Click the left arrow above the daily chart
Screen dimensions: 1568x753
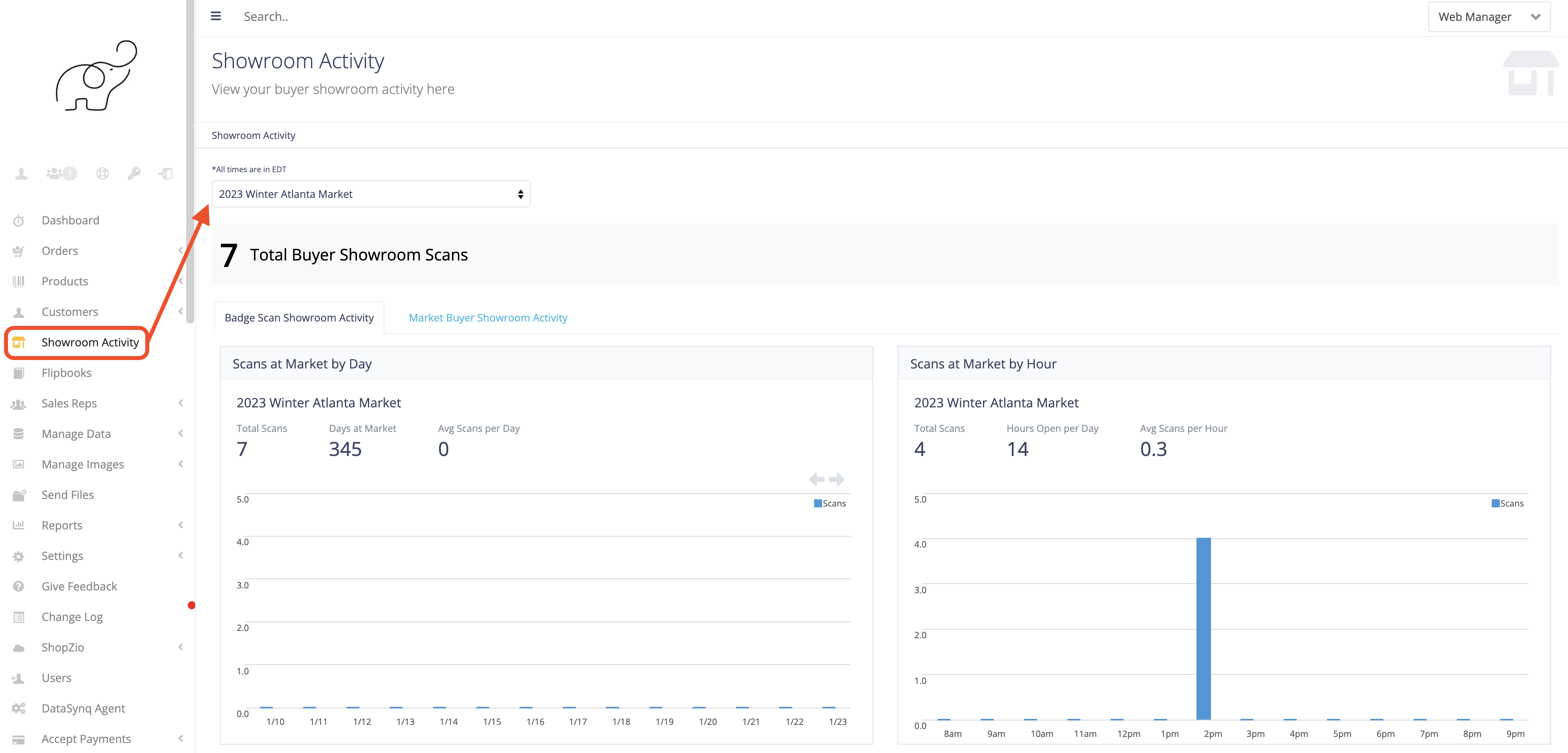[x=817, y=480]
